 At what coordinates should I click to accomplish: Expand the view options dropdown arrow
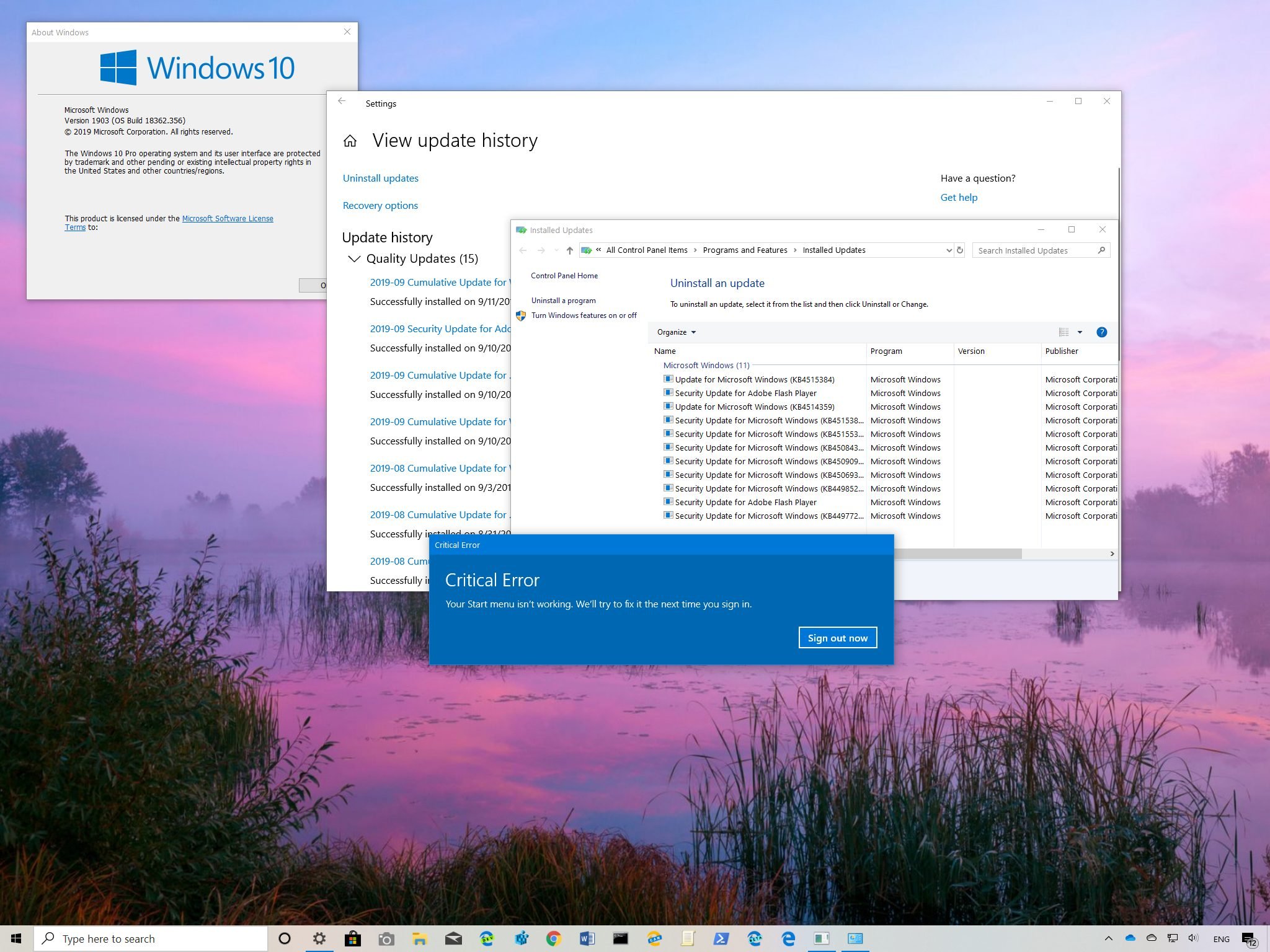coord(1080,332)
